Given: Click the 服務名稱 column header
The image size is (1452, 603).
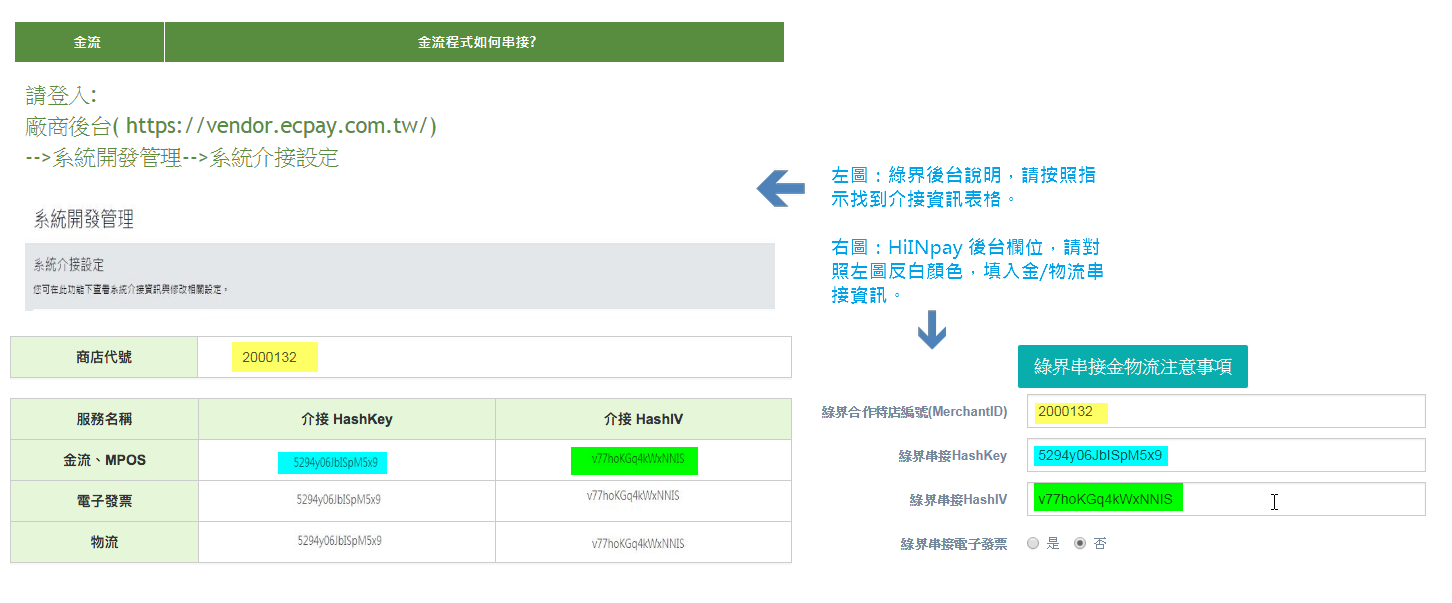Looking at the screenshot, I should pyautogui.click(x=104, y=419).
